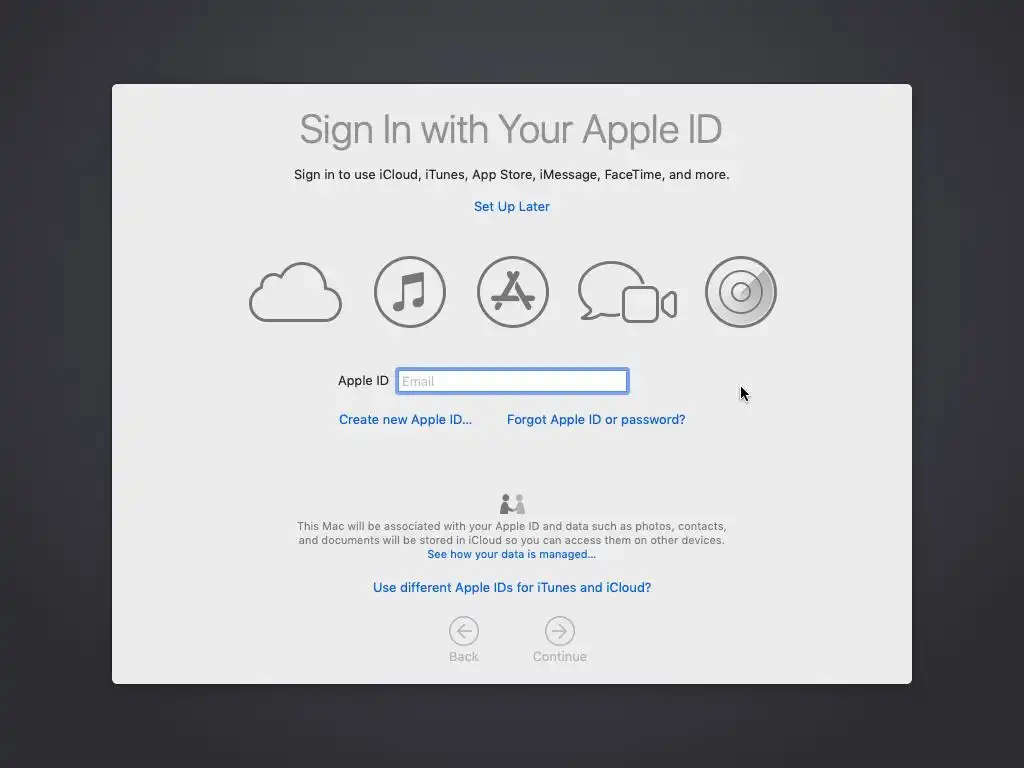
Task: Choose Set Up Later
Action: [x=511, y=206]
